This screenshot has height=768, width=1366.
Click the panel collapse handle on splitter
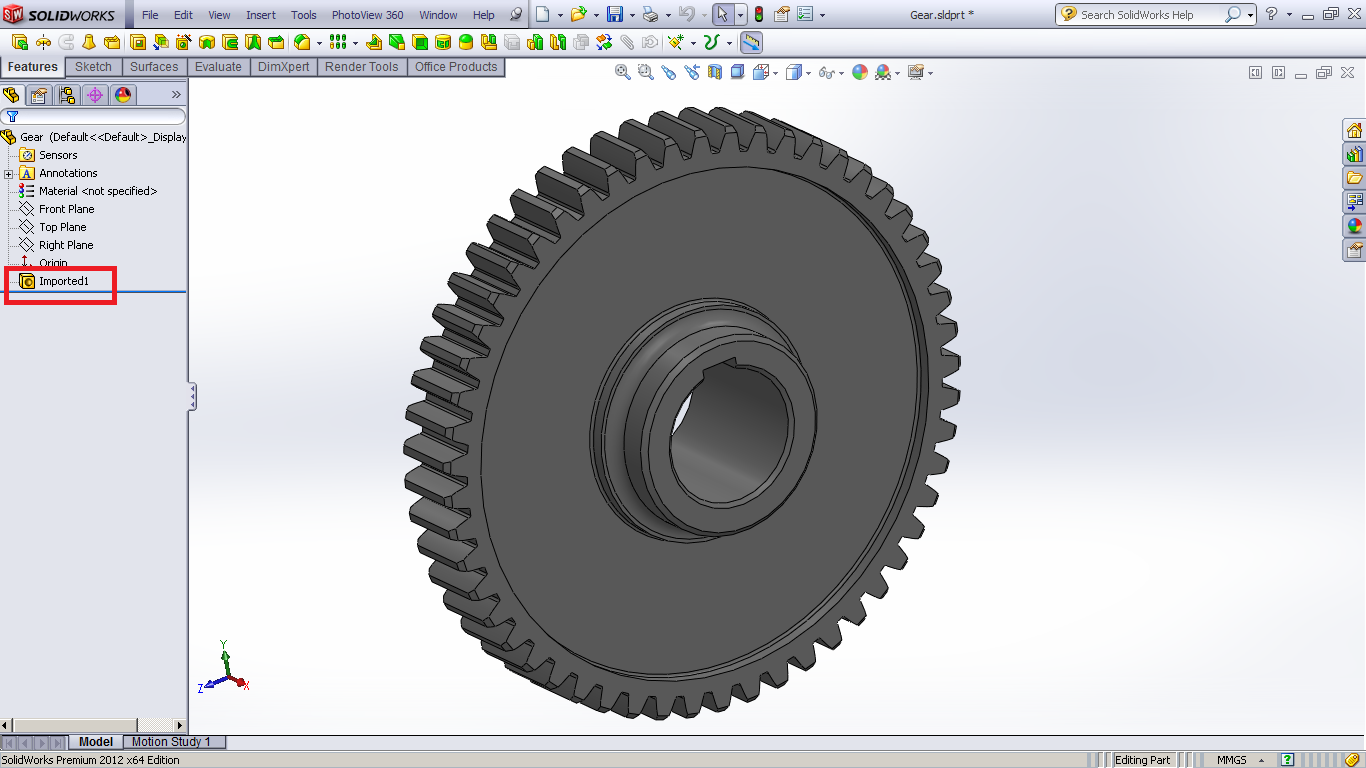coord(192,397)
